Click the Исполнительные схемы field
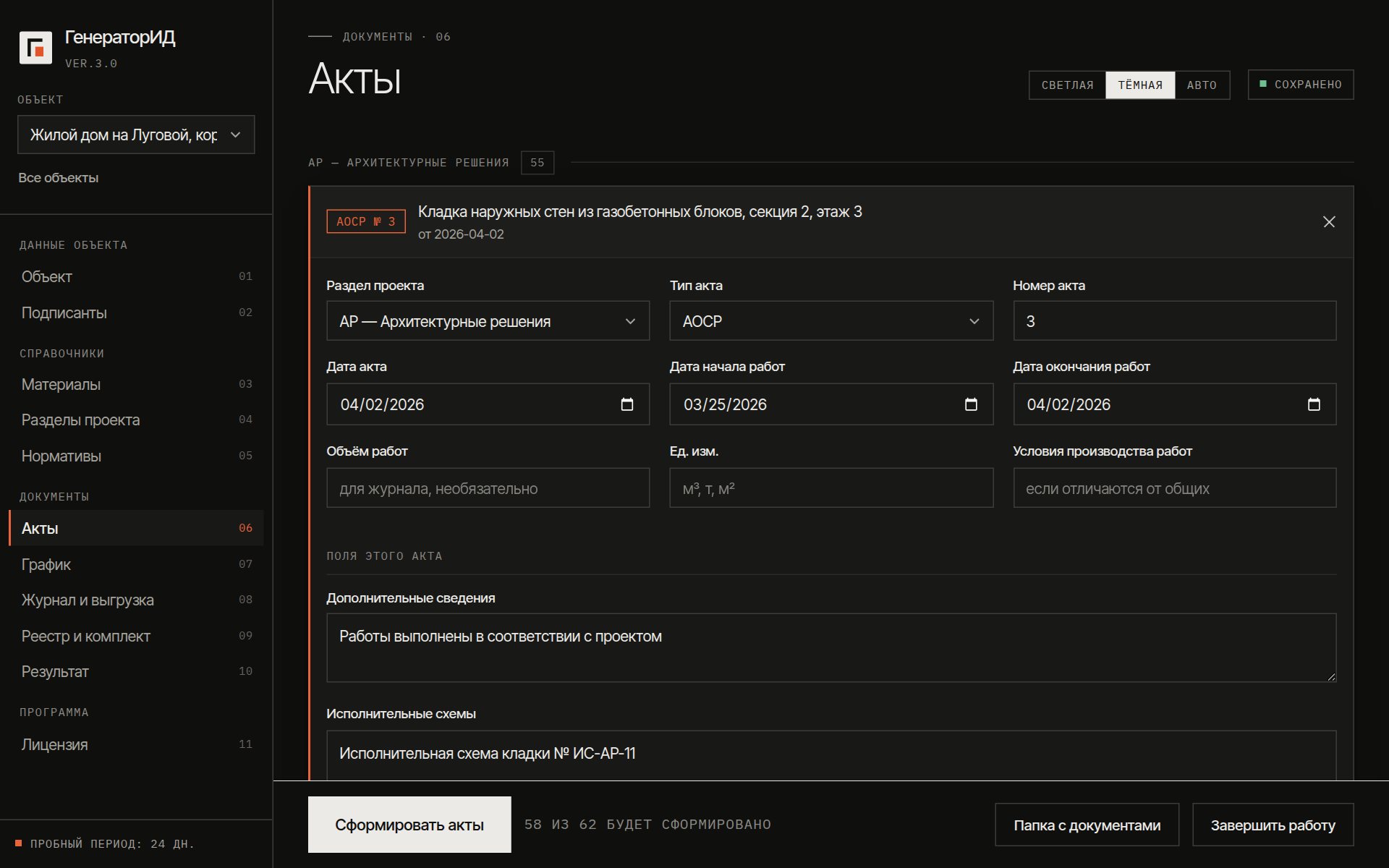The height and width of the screenshot is (868, 1389). (831, 754)
